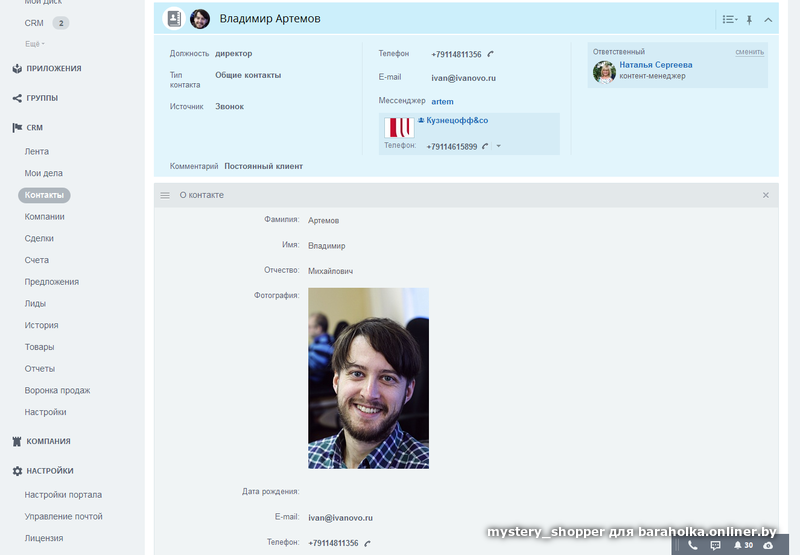Screen dimensions: 800x555
Task: Click the Источник value Звонок
Action: point(230,107)
